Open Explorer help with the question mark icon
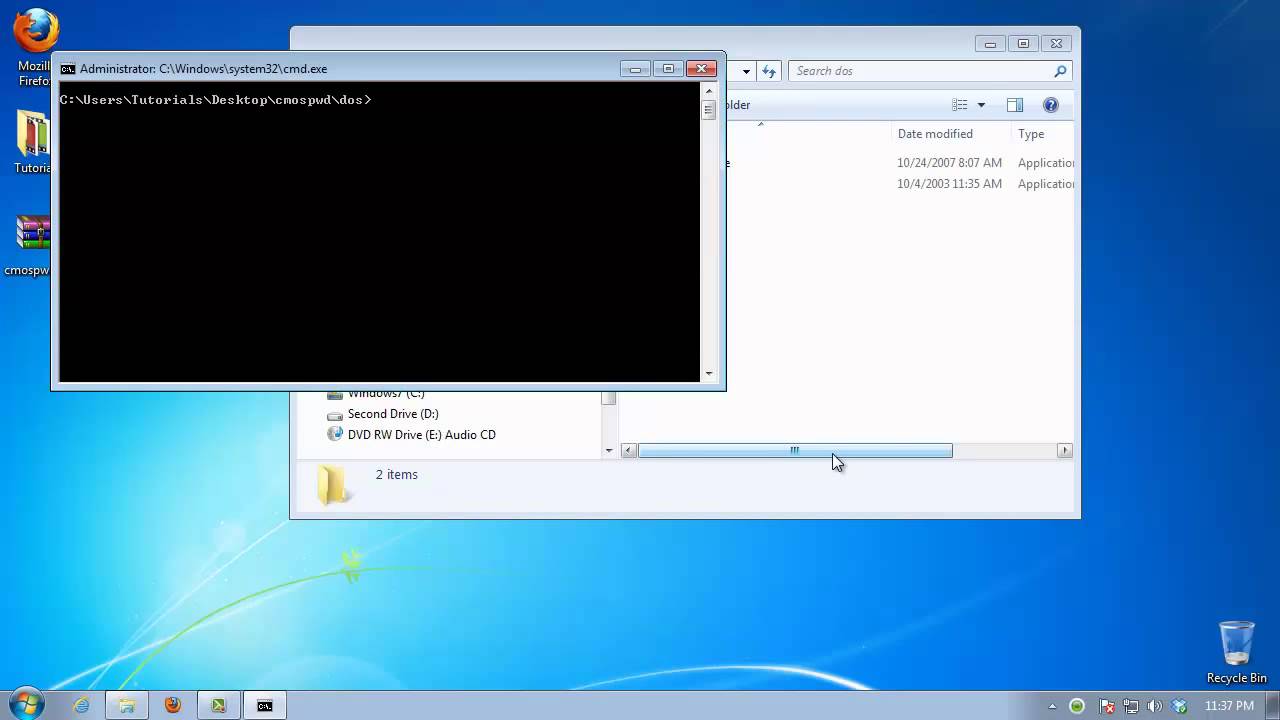Screen dimensions: 1280x720 tap(1051, 105)
